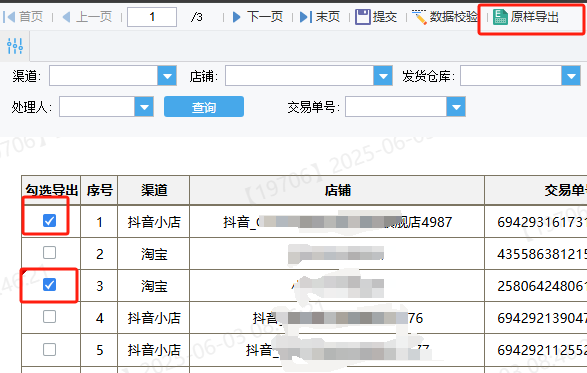Select 抖音小店 cell in row 4
Viewport: 587px width, 373px height.
coord(154,318)
